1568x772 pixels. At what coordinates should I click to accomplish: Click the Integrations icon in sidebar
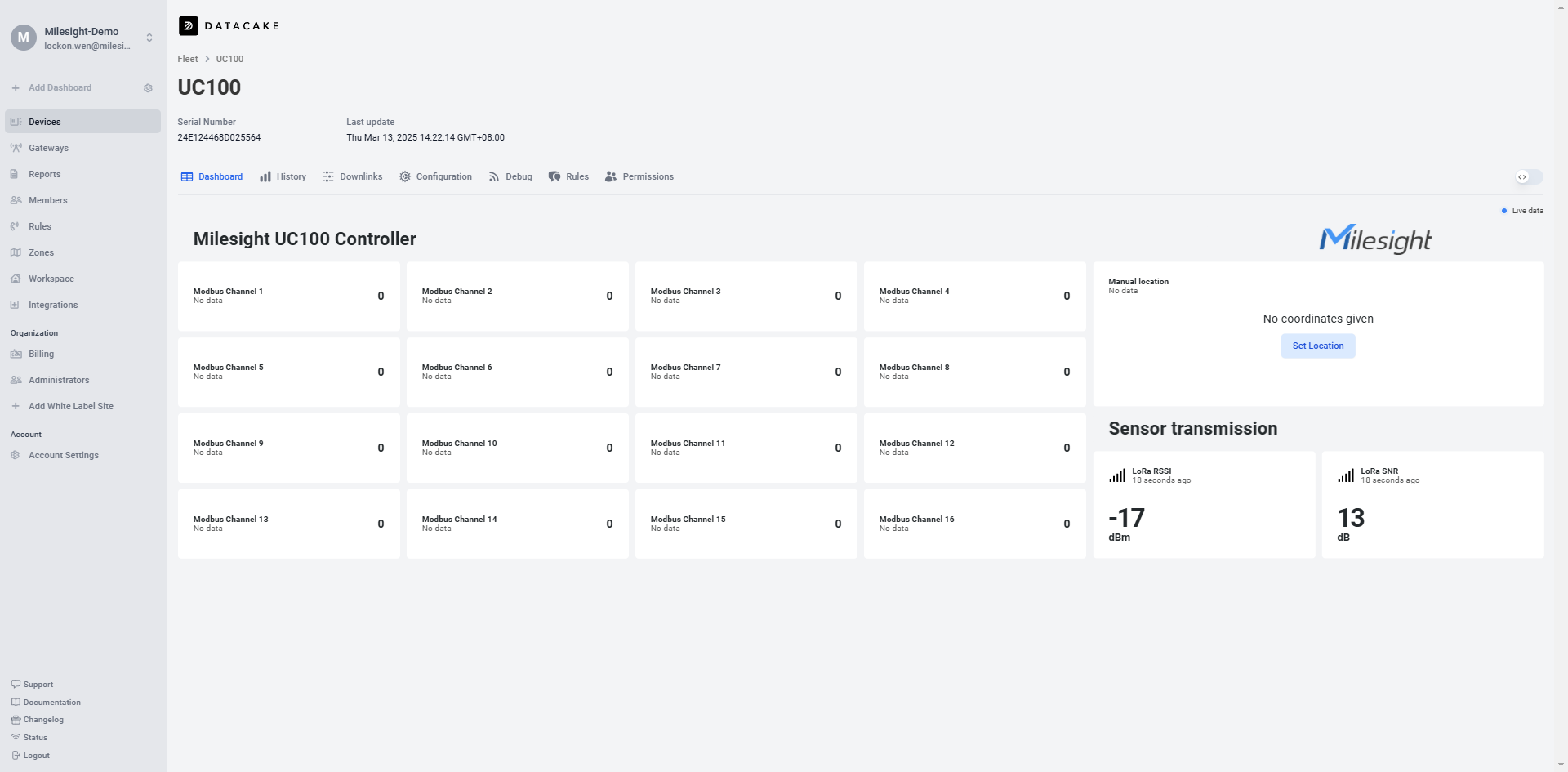click(15, 305)
